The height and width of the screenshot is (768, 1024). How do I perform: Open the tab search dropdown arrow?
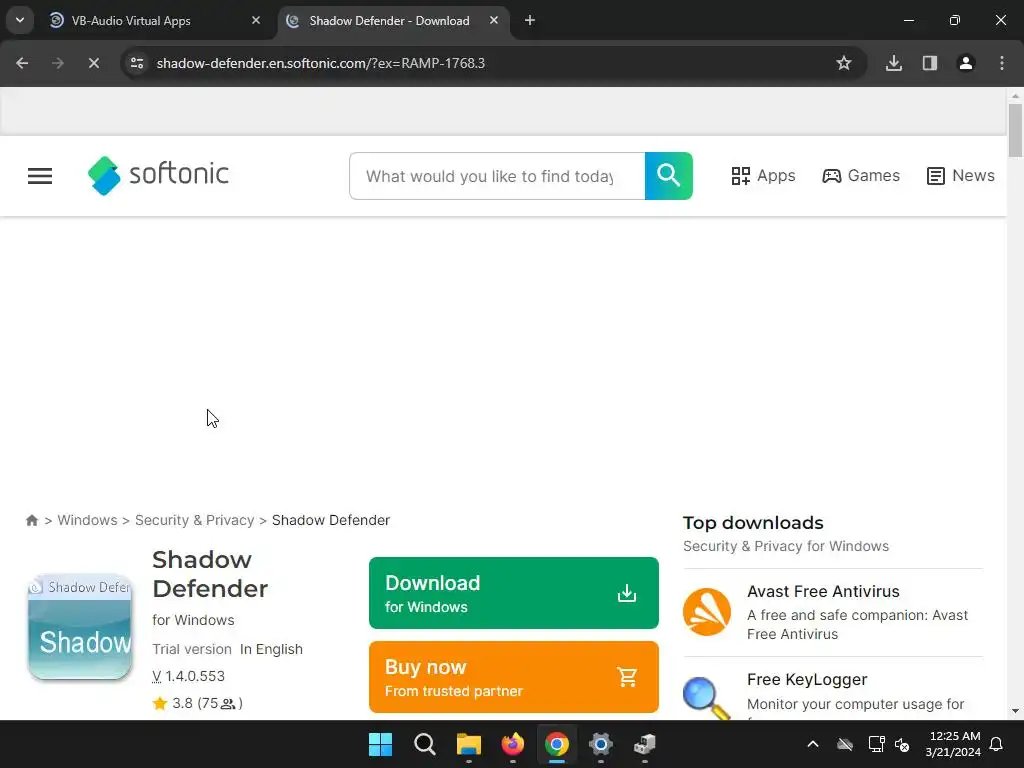coord(20,20)
